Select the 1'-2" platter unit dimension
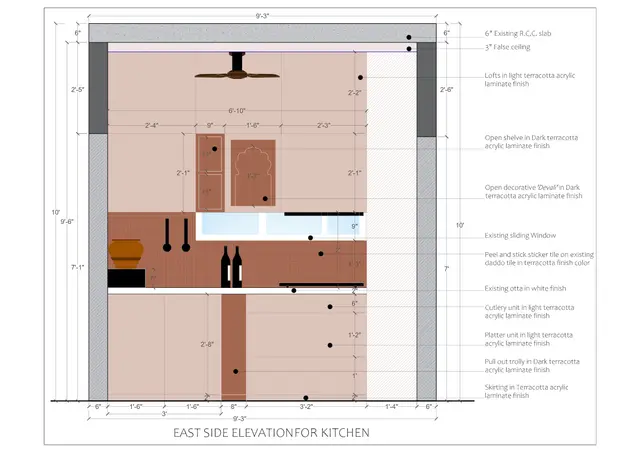Viewport: 640px width, 452px height. coord(354,335)
